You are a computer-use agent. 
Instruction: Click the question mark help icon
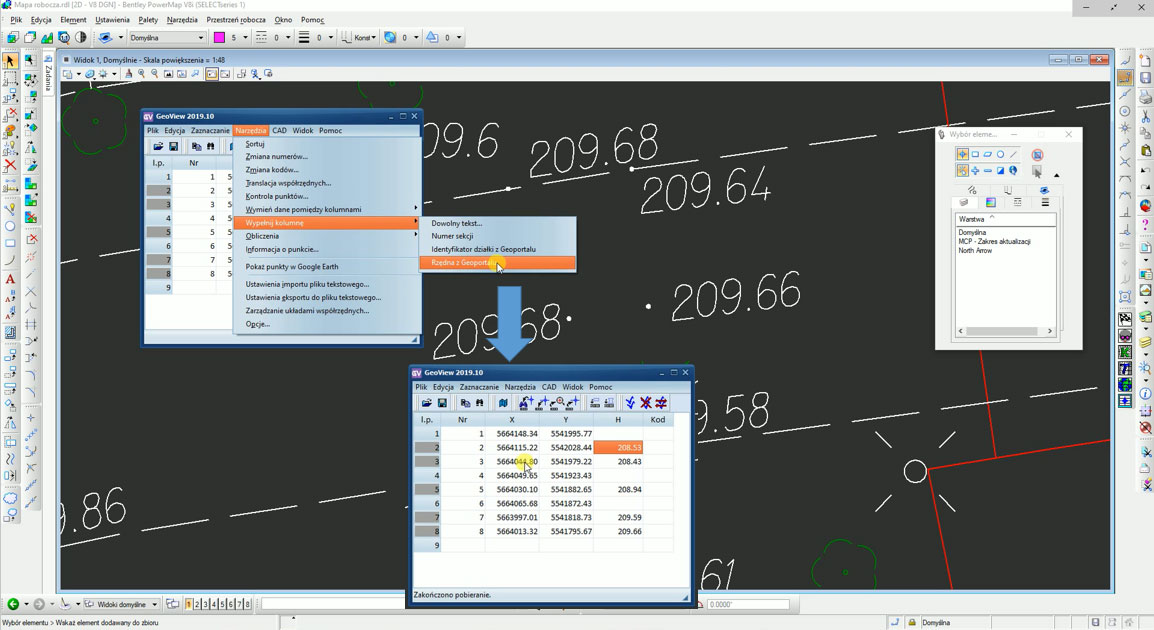[1146, 224]
